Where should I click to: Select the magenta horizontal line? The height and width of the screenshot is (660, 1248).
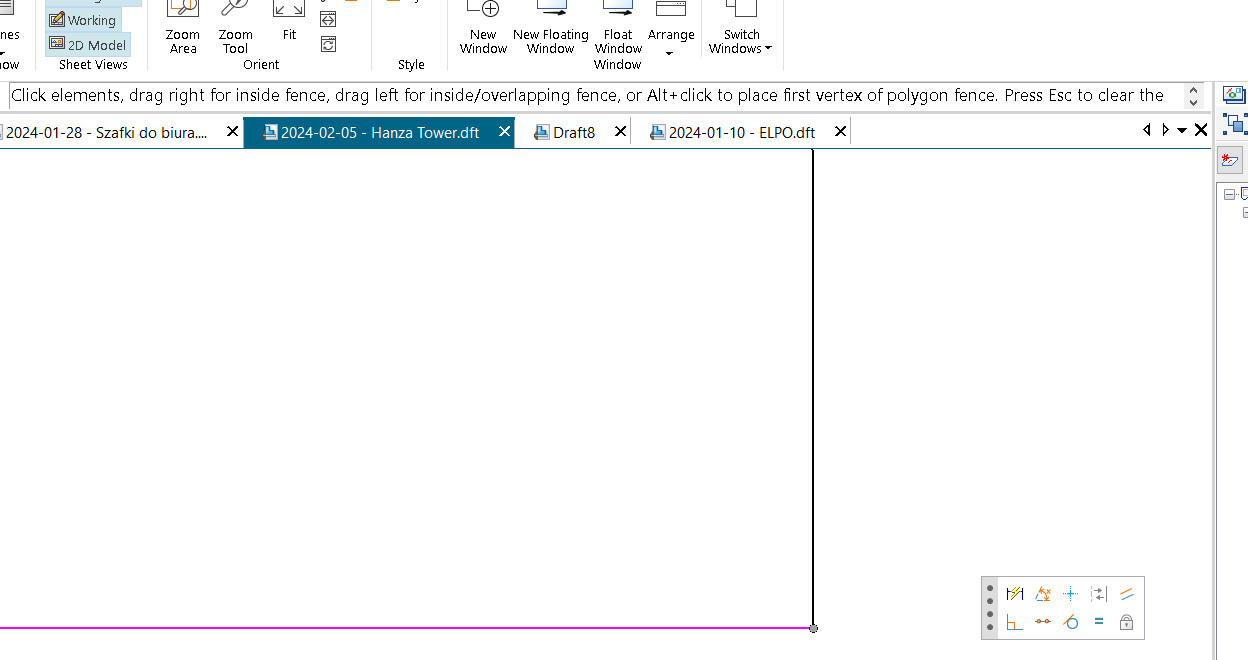[405, 628]
